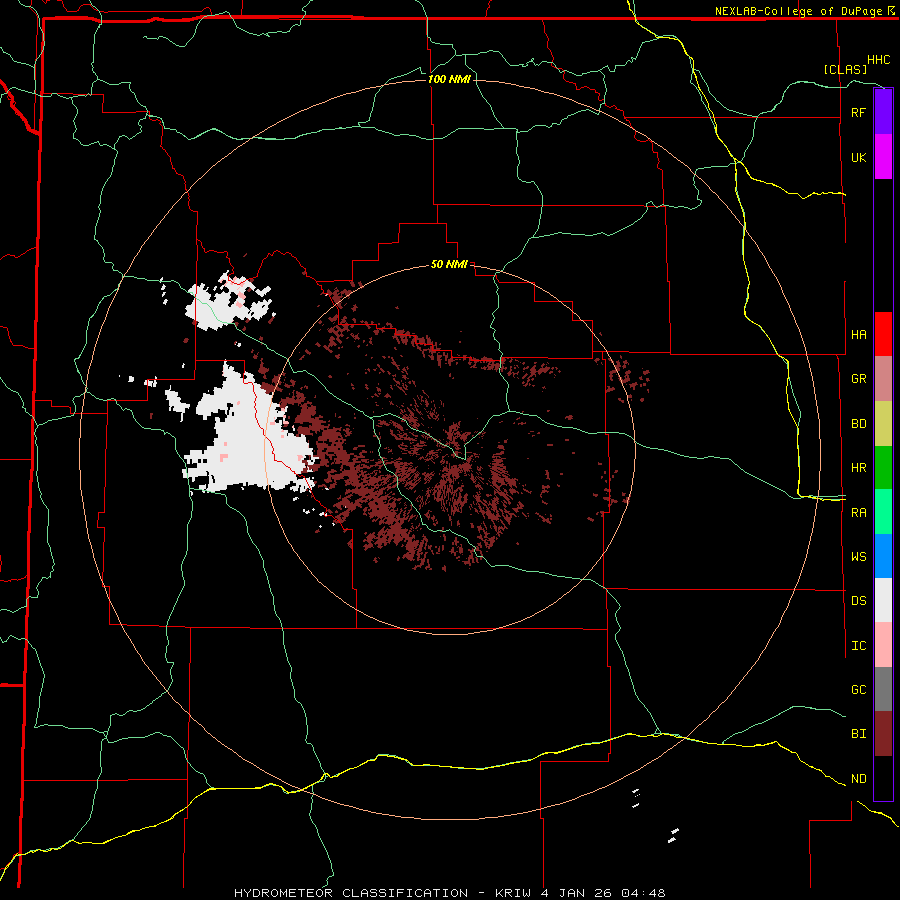Click the BI legend label
This screenshot has width=900, height=900.
click(858, 734)
